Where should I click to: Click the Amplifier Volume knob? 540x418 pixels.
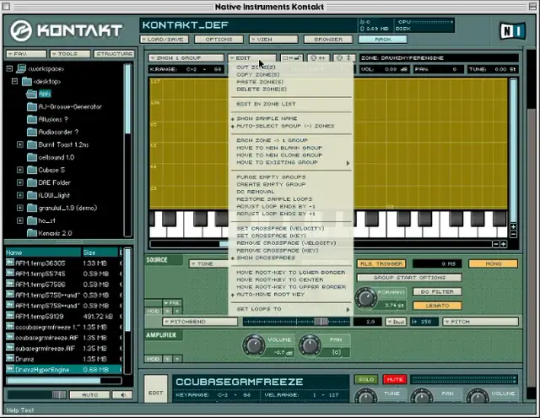[x=254, y=345]
